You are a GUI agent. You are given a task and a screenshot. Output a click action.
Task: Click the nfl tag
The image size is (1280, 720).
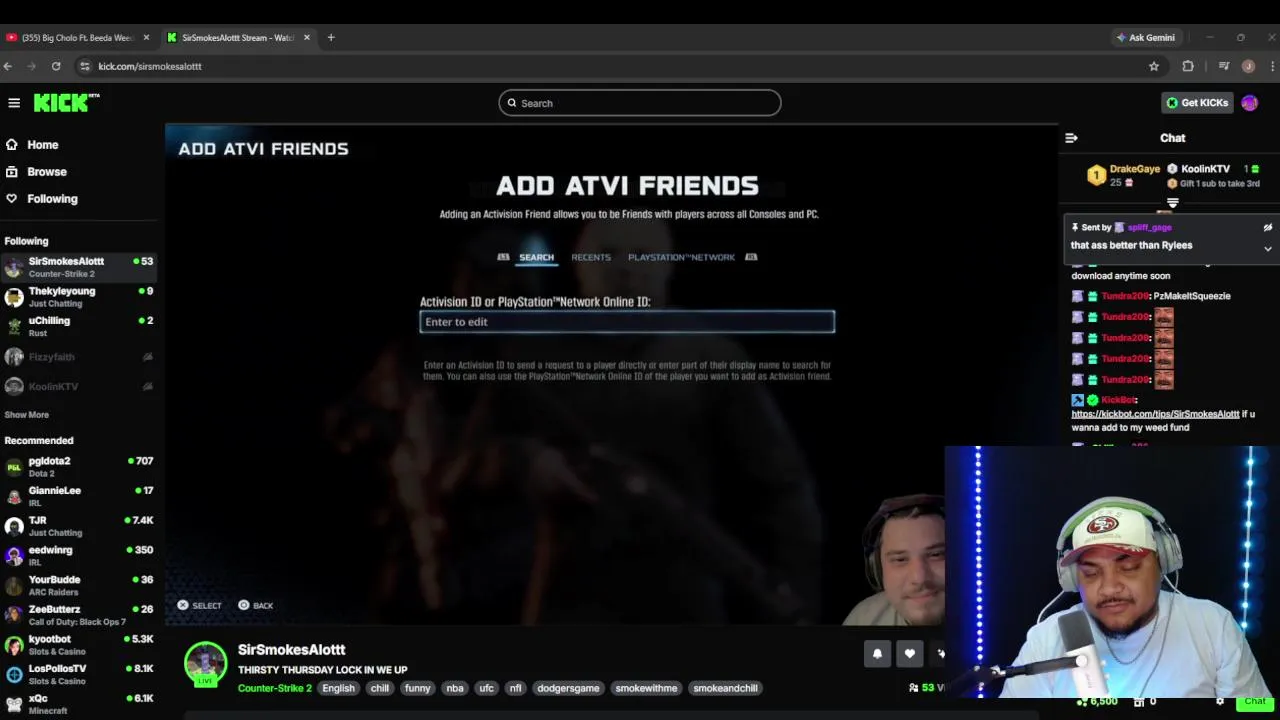515,688
